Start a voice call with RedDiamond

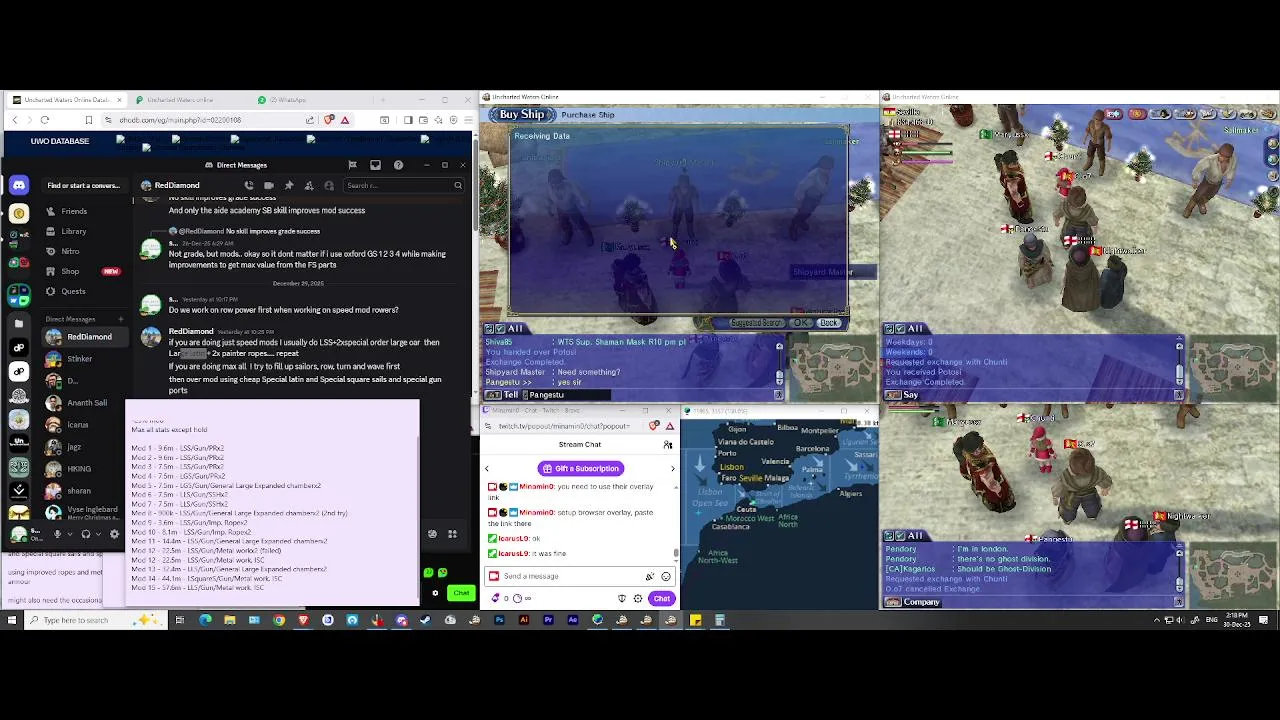pos(249,185)
